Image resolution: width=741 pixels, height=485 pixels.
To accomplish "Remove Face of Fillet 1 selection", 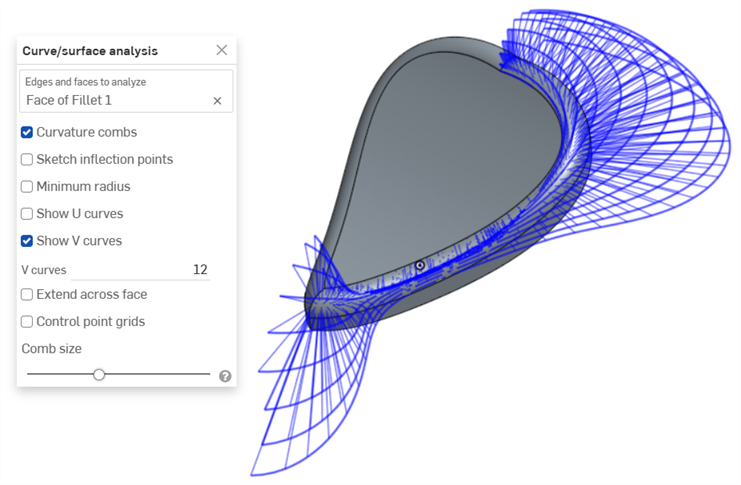I will 217,101.
